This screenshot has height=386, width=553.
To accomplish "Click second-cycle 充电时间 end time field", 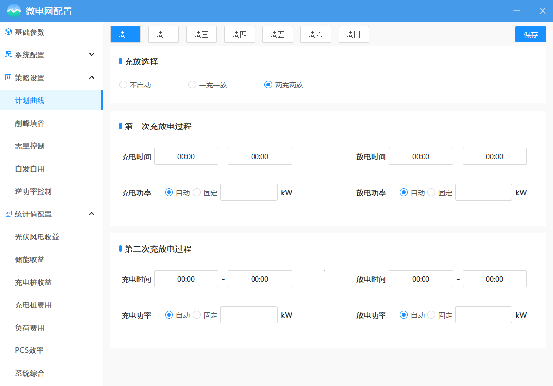I will 260,279.
